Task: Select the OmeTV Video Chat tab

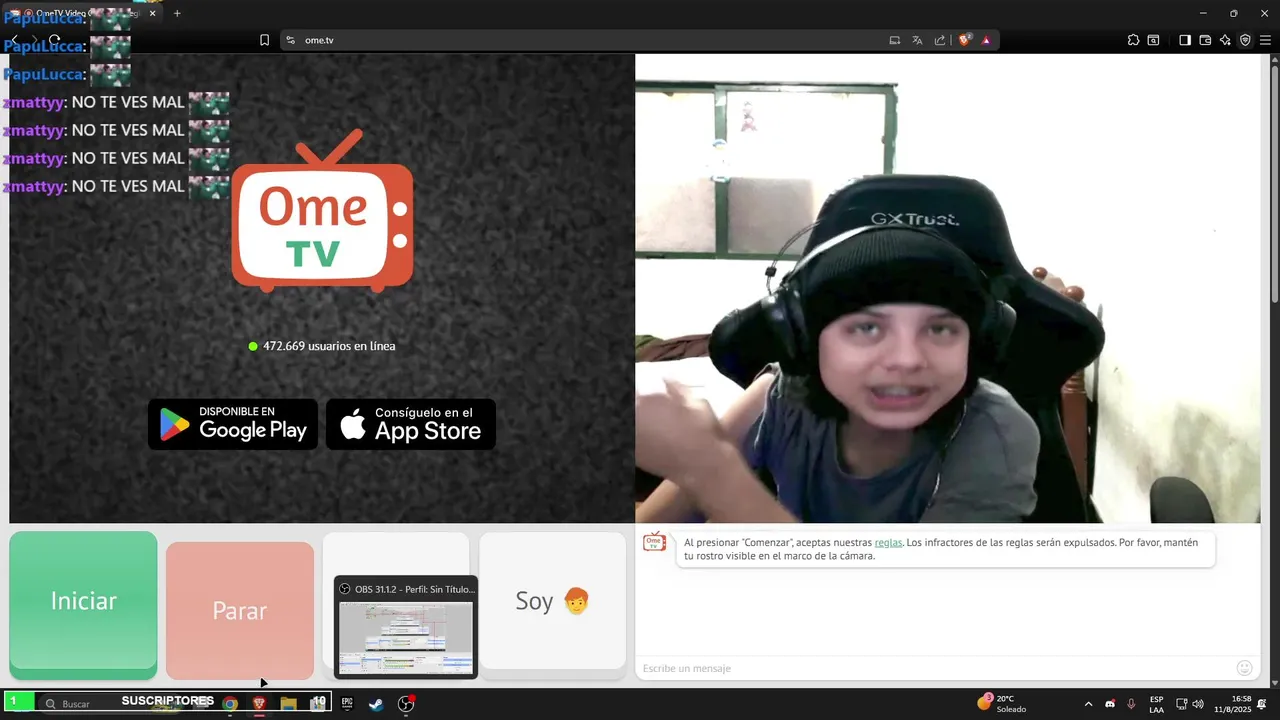Action: [82, 13]
